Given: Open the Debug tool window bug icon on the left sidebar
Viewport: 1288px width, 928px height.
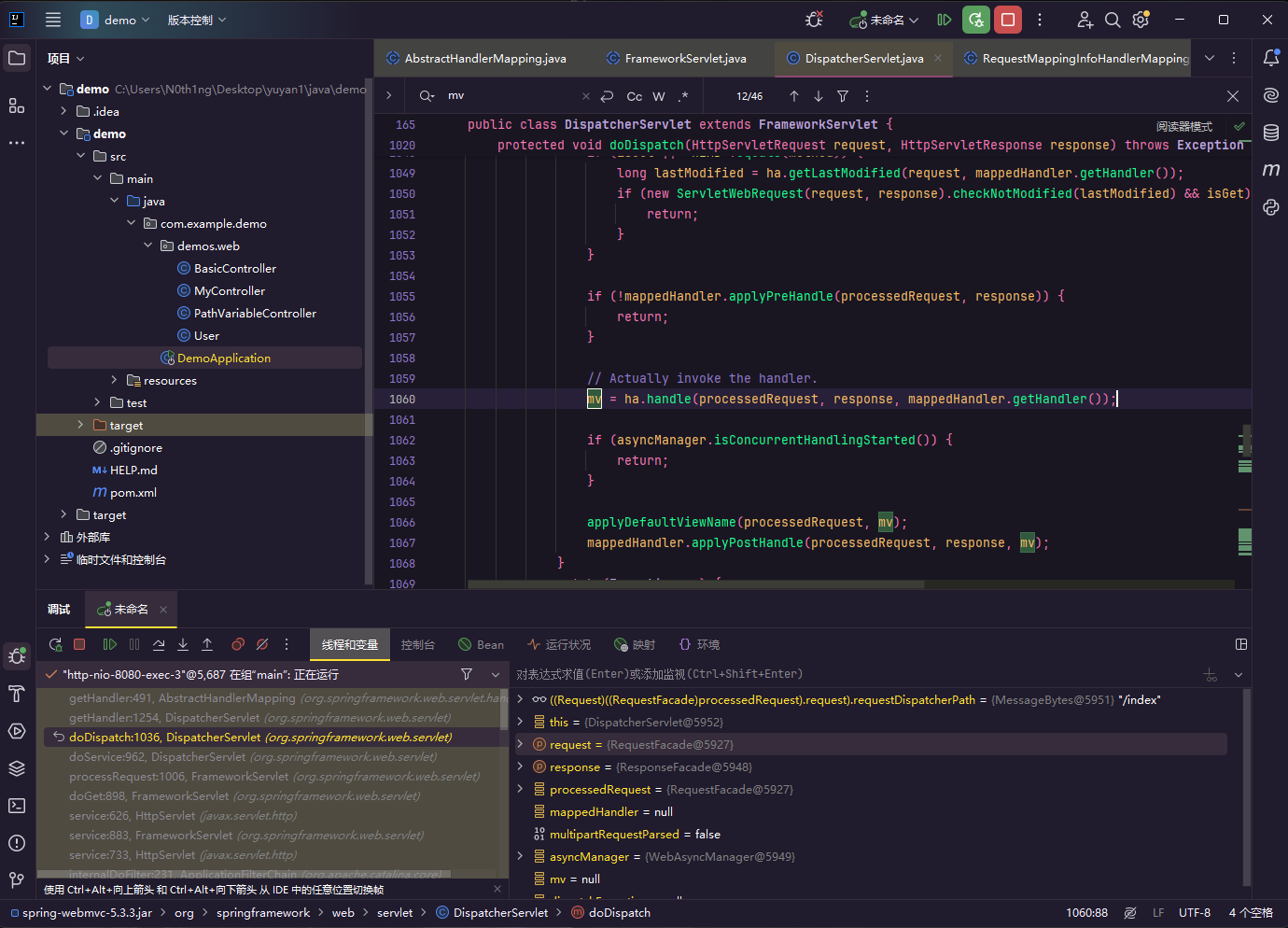Looking at the screenshot, I should pyautogui.click(x=17, y=656).
